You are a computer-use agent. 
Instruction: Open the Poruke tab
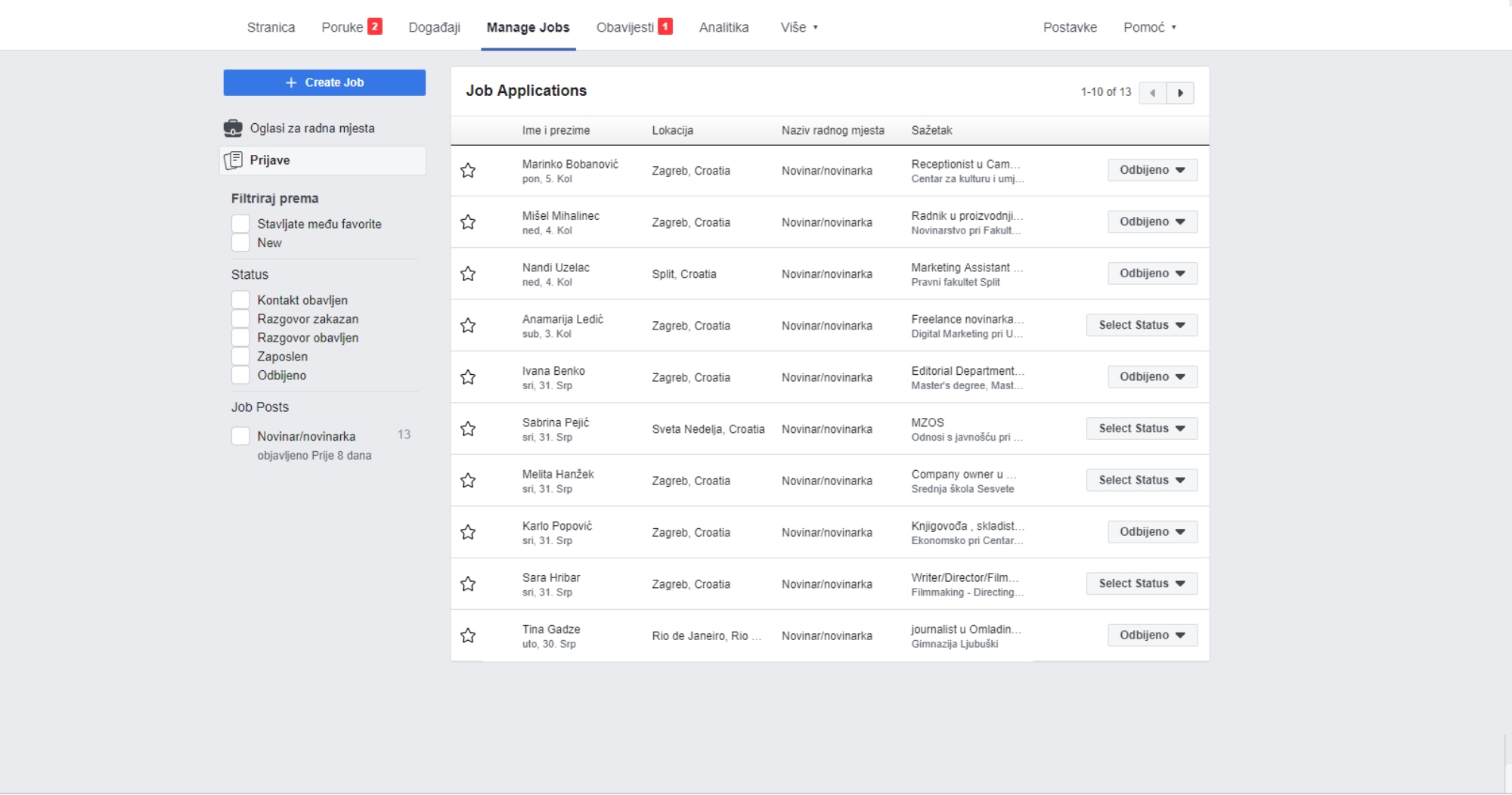[342, 27]
